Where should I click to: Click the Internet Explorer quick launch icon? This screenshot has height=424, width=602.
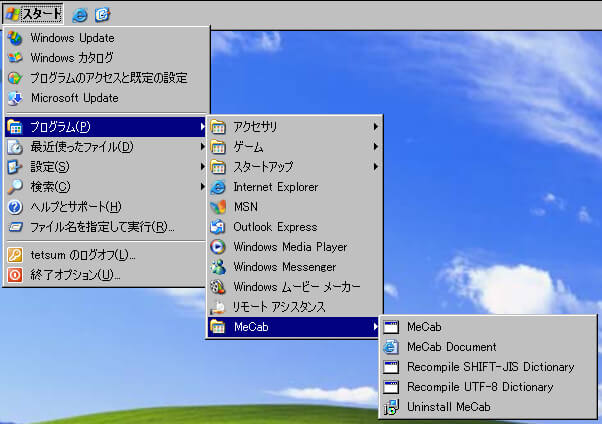[x=81, y=14]
